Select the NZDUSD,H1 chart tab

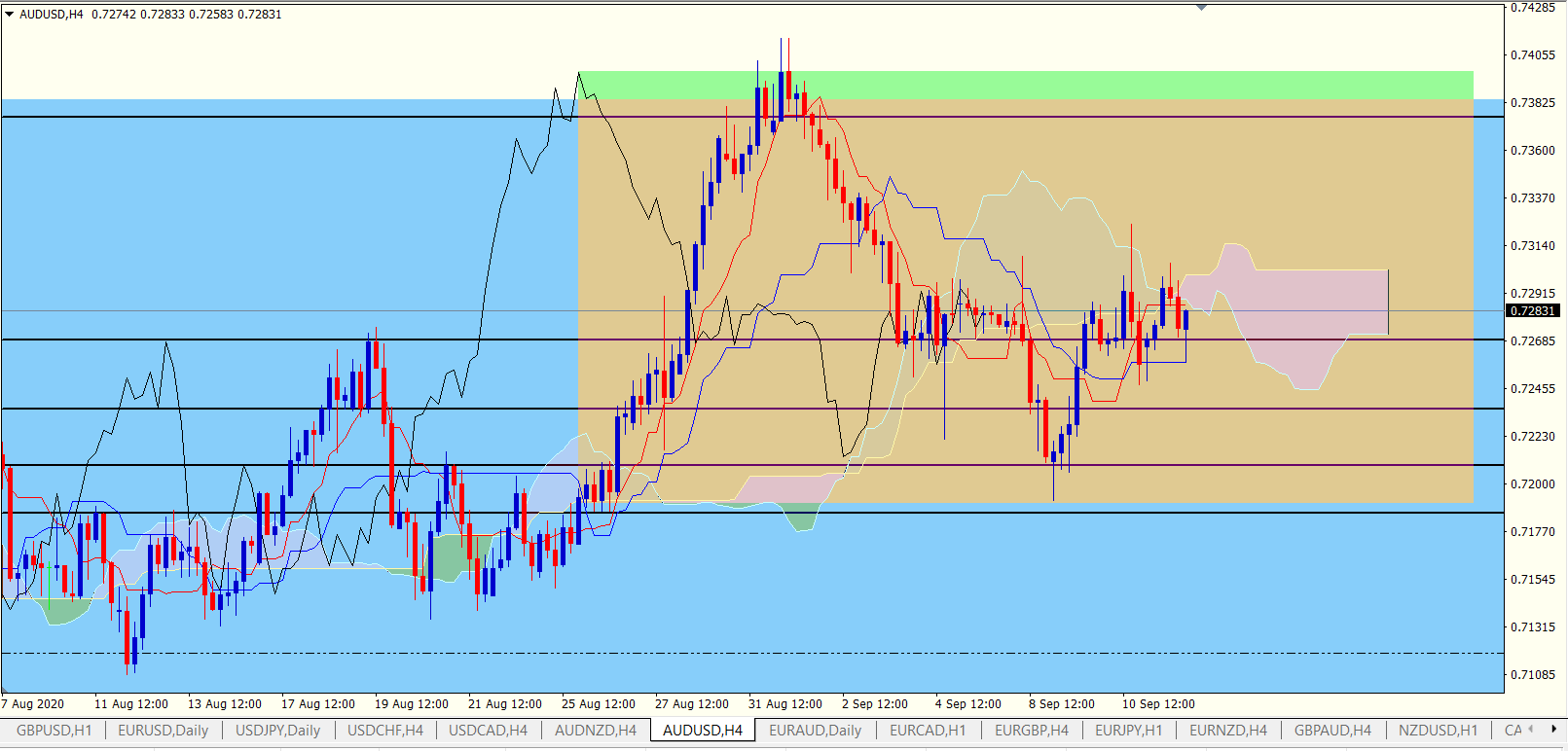(1438, 731)
